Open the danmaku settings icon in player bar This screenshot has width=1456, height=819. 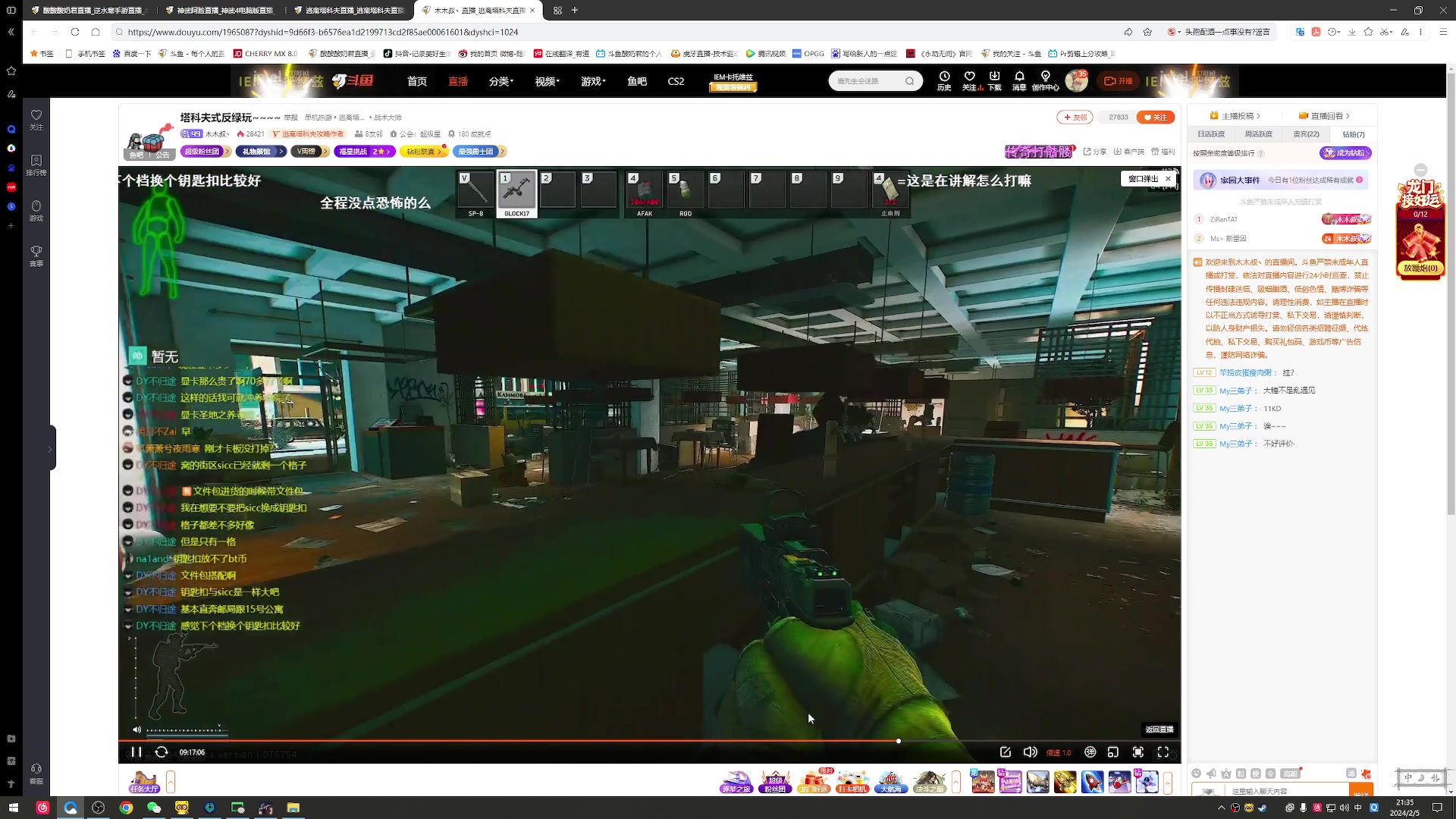[1090, 752]
